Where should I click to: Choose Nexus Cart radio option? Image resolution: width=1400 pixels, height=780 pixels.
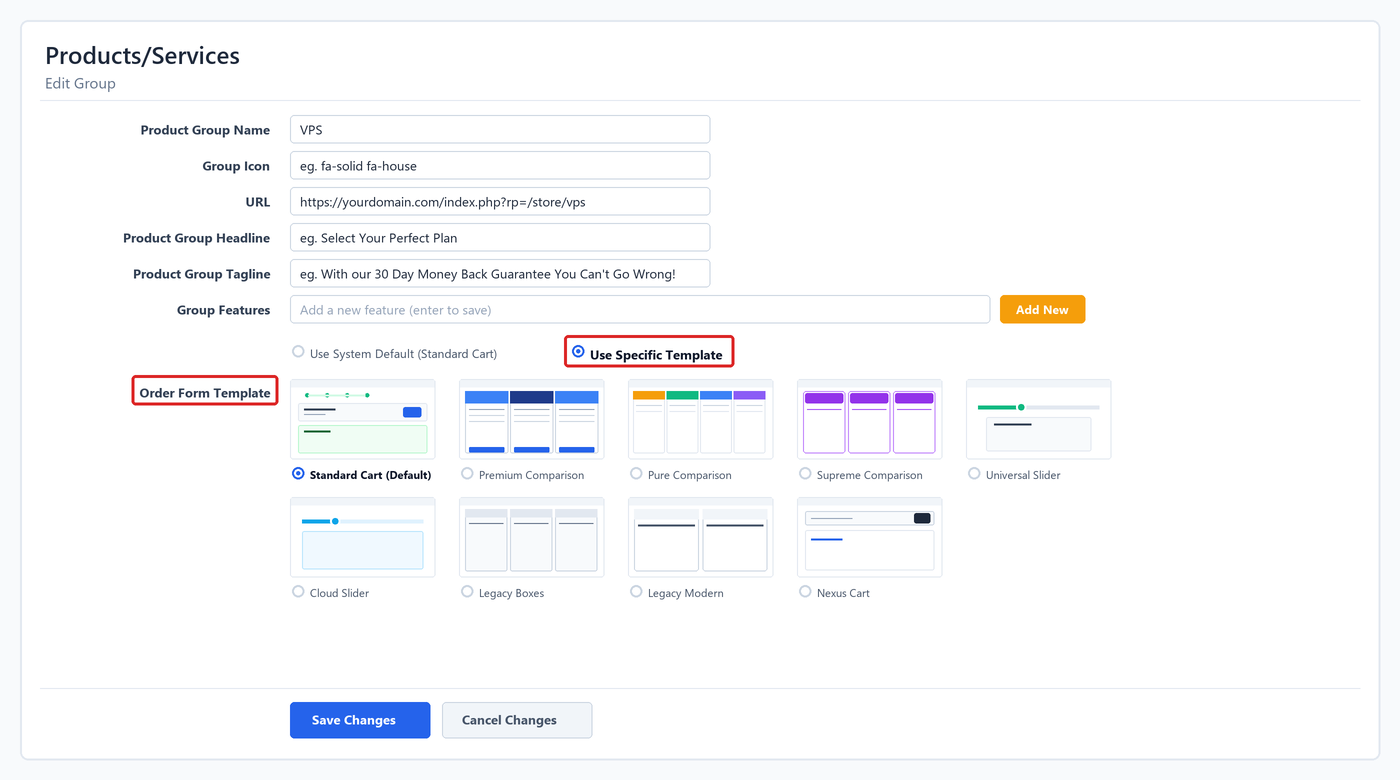tap(805, 591)
